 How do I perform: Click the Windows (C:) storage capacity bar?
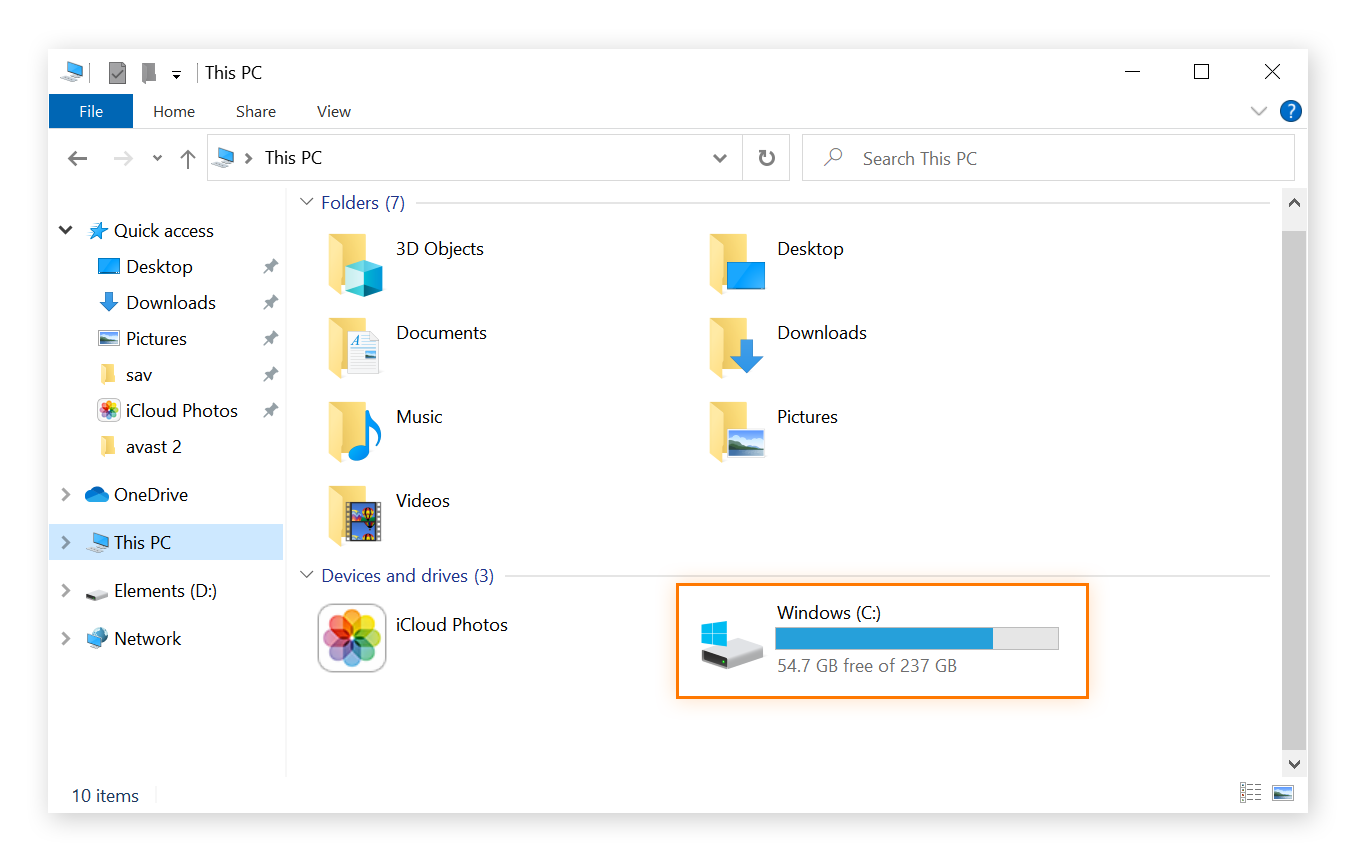coord(916,638)
